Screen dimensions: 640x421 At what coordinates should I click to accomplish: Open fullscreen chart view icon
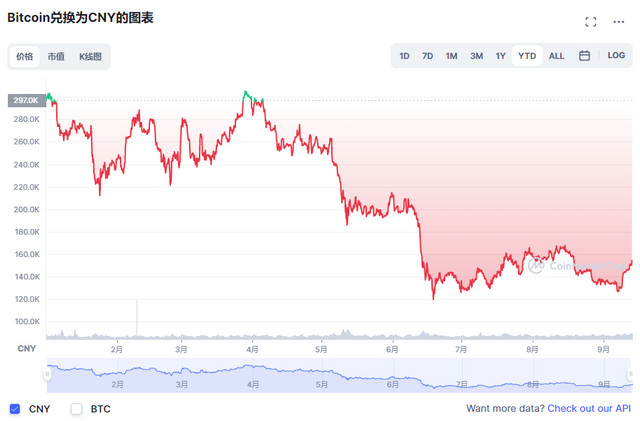[590, 22]
